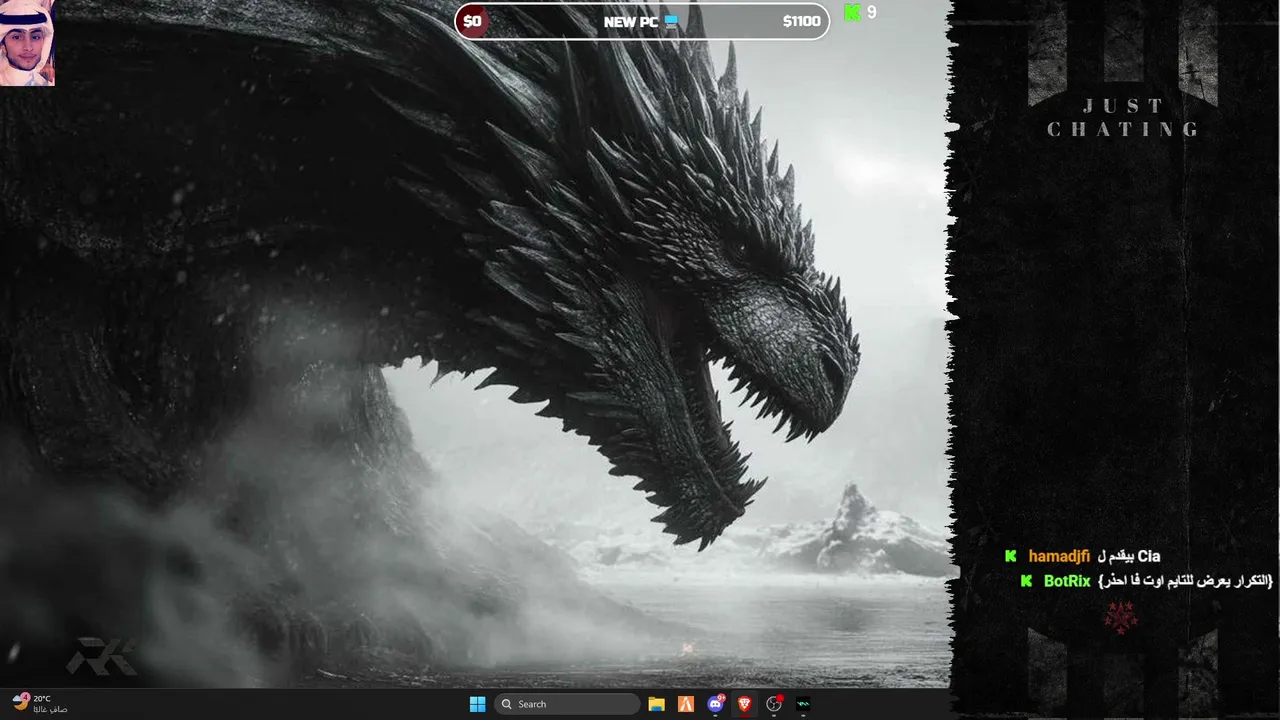Viewport: 1280px width, 720px height.
Task: Launch the orange FiveM taskbar icon
Action: [686, 704]
